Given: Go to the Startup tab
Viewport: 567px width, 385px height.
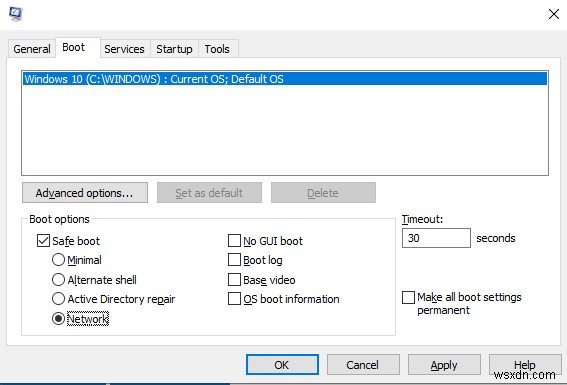Looking at the screenshot, I should pyautogui.click(x=174, y=49).
